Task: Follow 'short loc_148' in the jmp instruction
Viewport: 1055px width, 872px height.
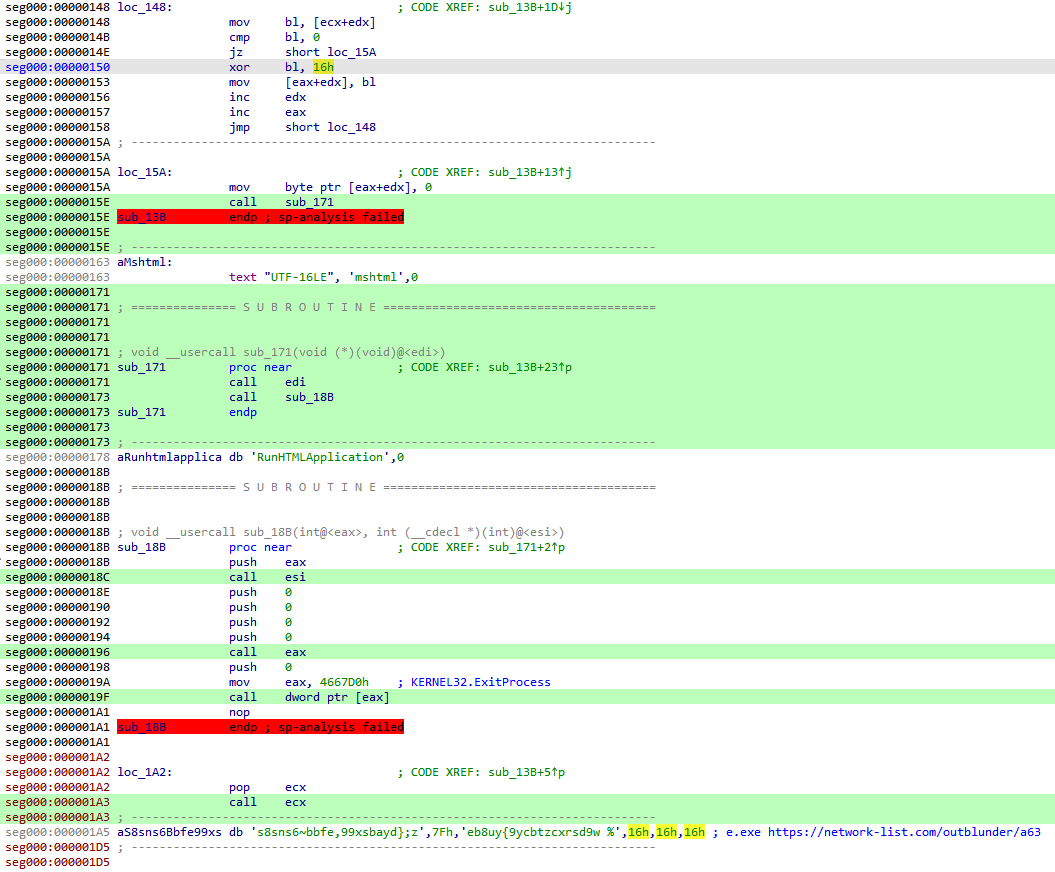Action: (330, 127)
